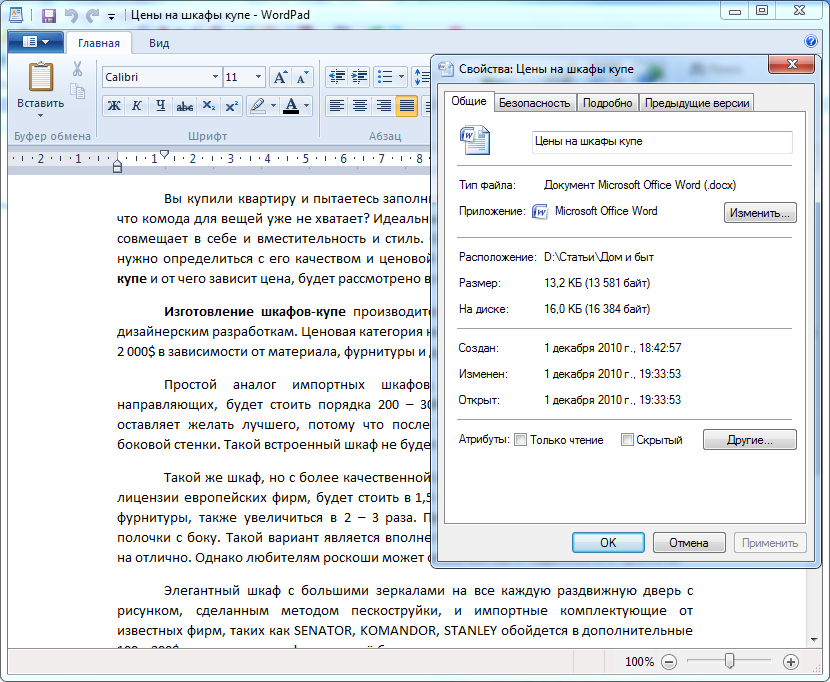
Task: Open the font color dropdown arrow
Action: pyautogui.click(x=307, y=106)
